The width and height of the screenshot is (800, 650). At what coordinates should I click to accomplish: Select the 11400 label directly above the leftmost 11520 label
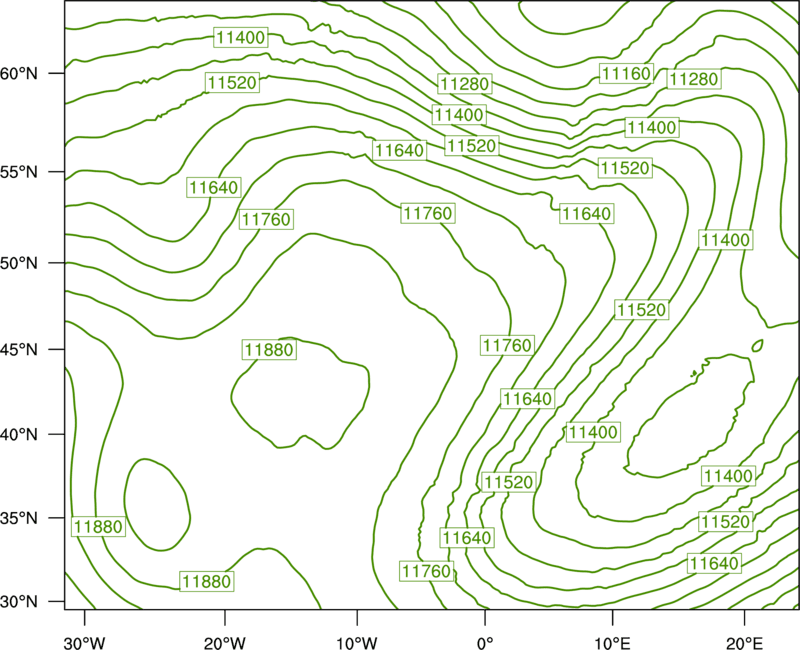(241, 37)
